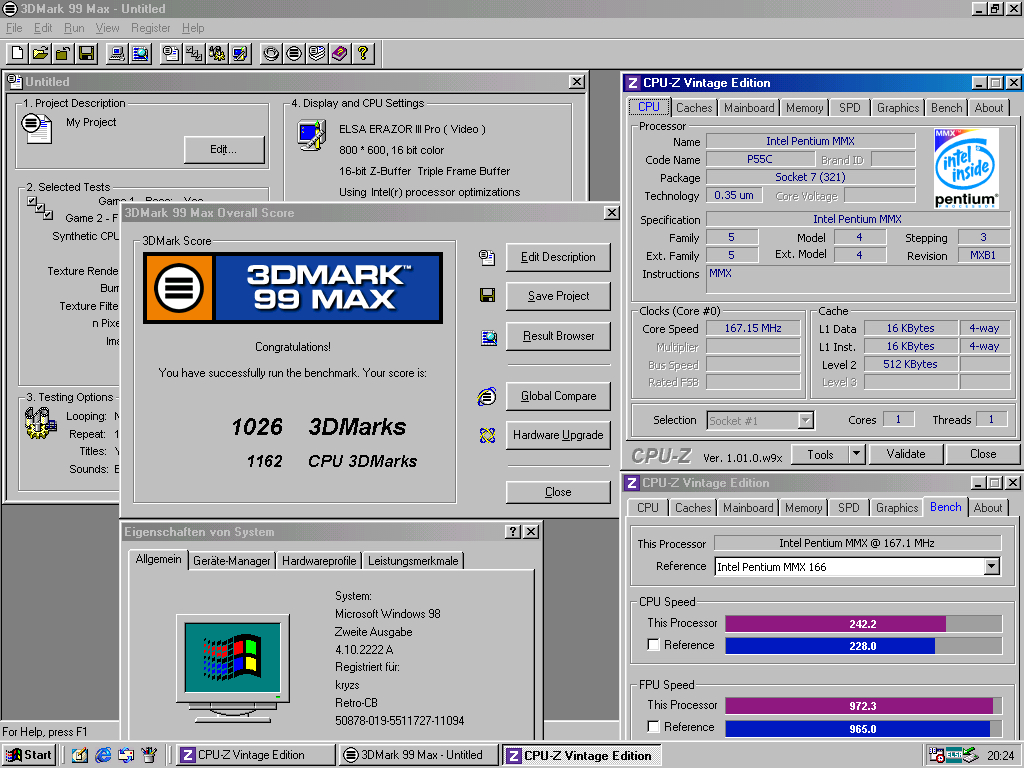Image resolution: width=1024 pixels, height=768 pixels.
Task: Click the computer system info toolbar icon
Action: (x=117, y=54)
